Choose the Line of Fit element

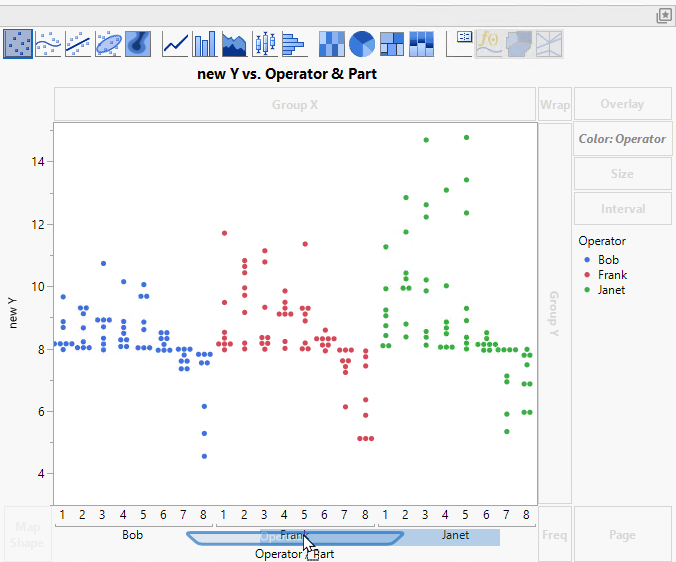tap(79, 44)
